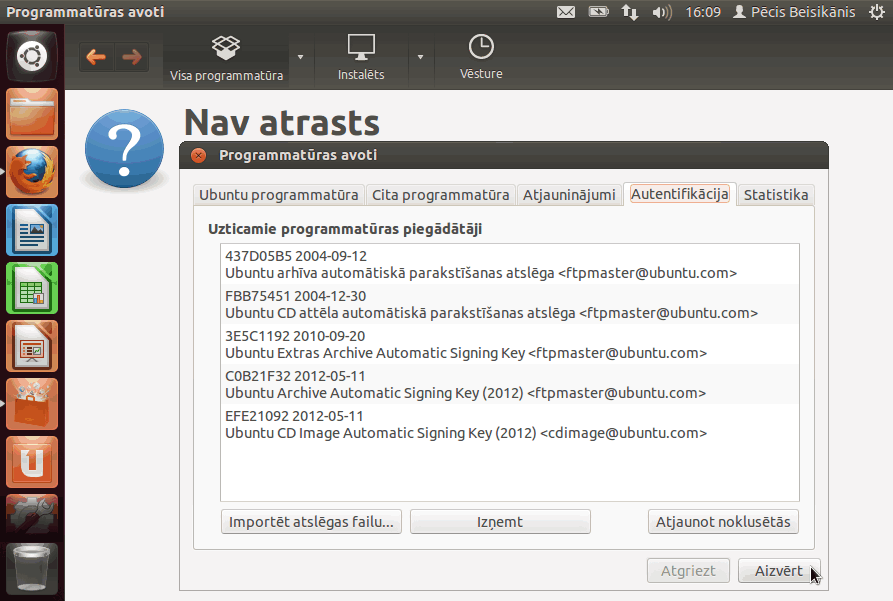Launch Firefox from the launcher
893x601 pixels.
click(32, 172)
